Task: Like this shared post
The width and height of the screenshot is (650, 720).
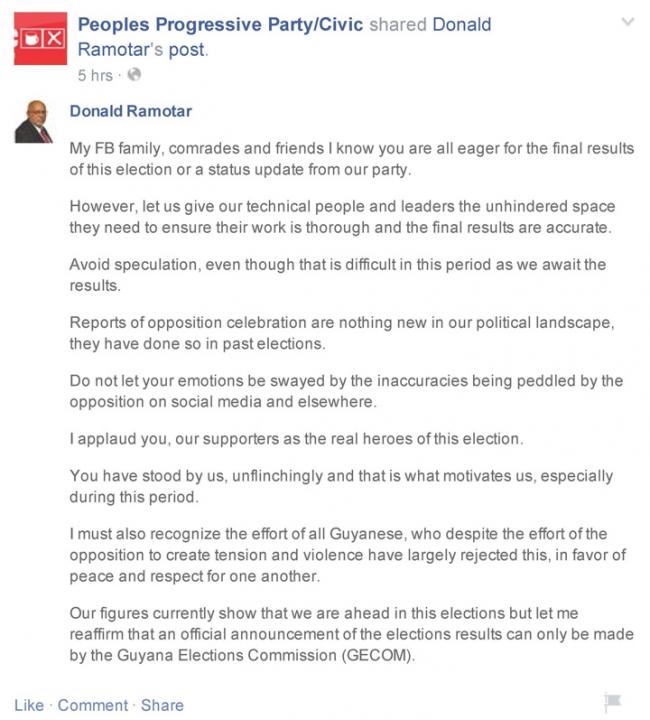Action: 29,705
